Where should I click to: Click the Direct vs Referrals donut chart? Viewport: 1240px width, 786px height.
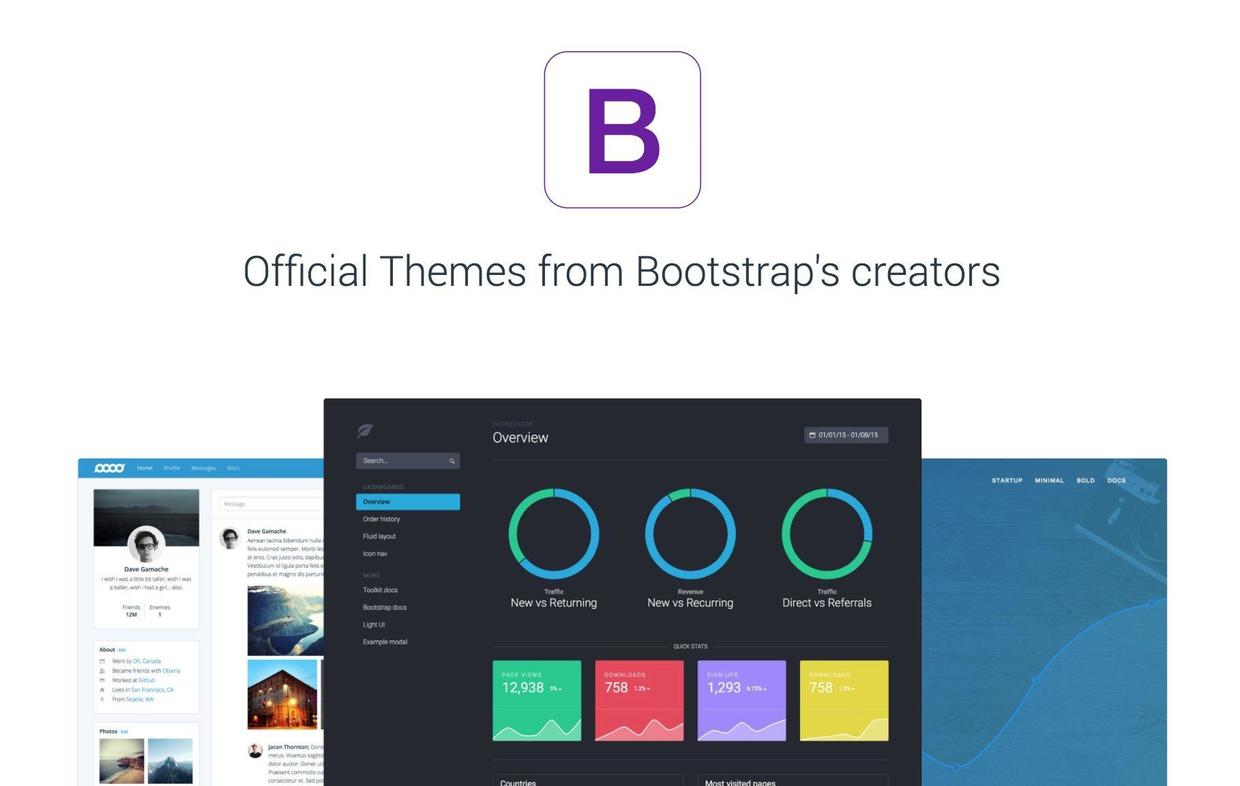(827, 534)
